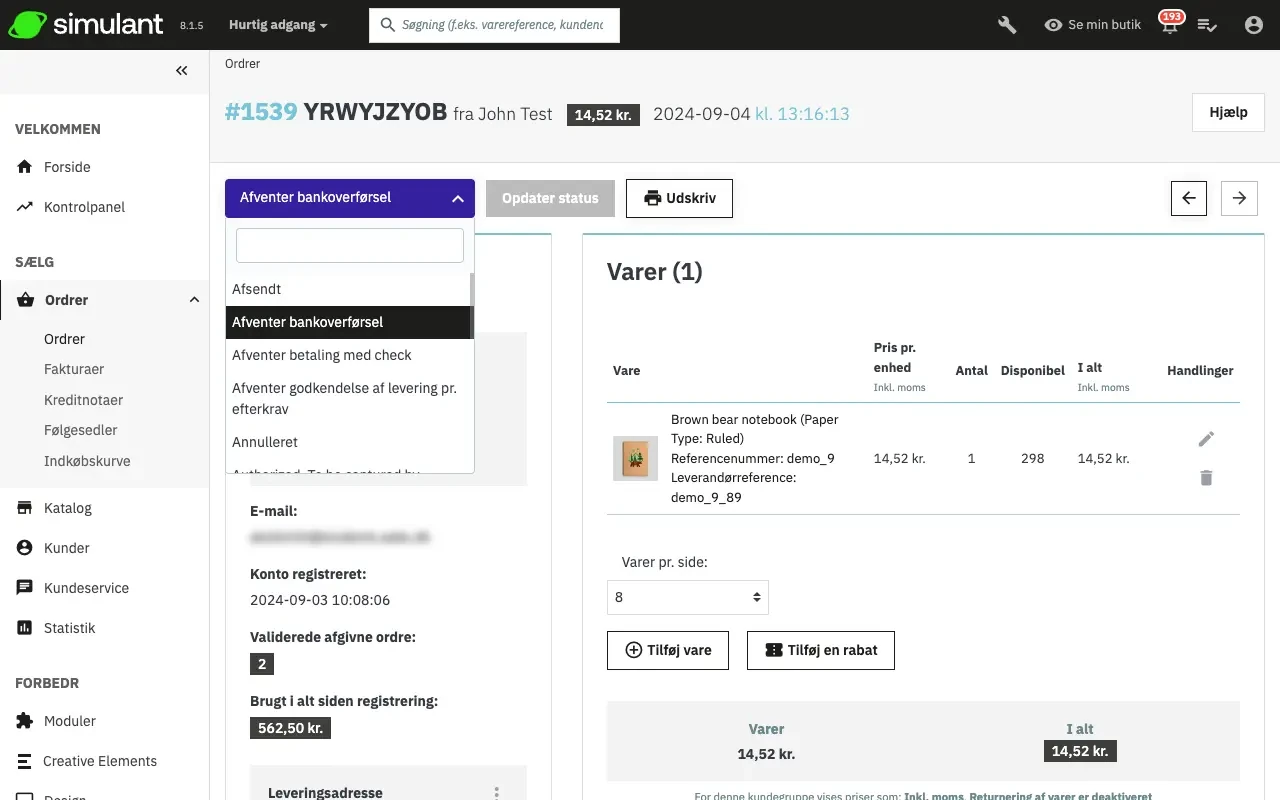Click the wrench debug icon in header
The image size is (1280, 800).
(1007, 25)
